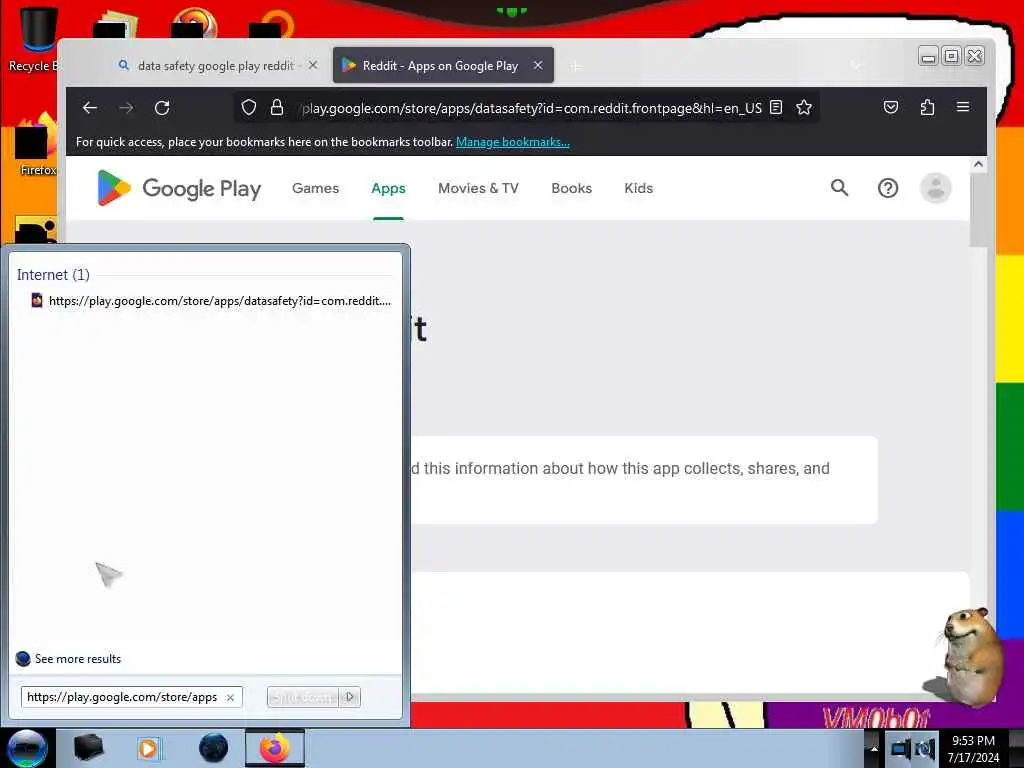Open the Kids section
This screenshot has height=768, width=1024.
[638, 188]
